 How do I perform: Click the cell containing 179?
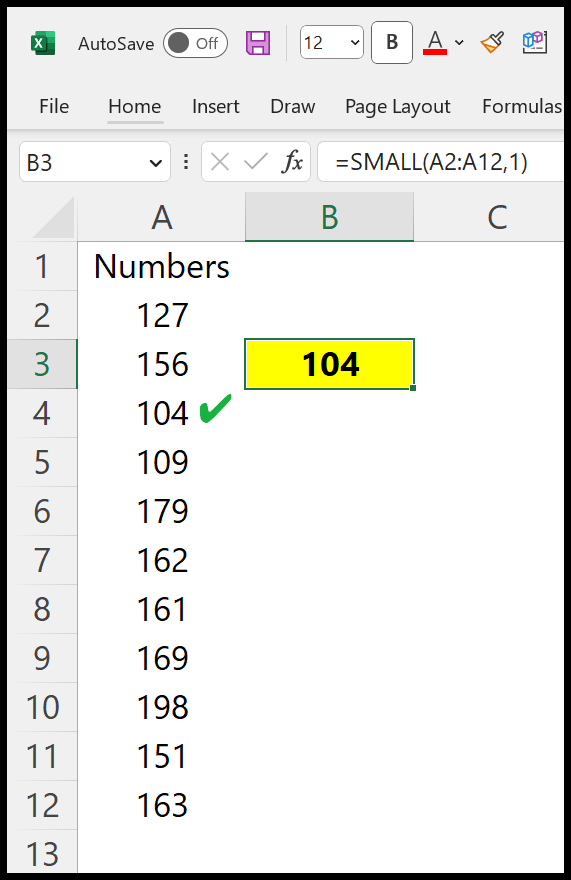click(x=161, y=511)
